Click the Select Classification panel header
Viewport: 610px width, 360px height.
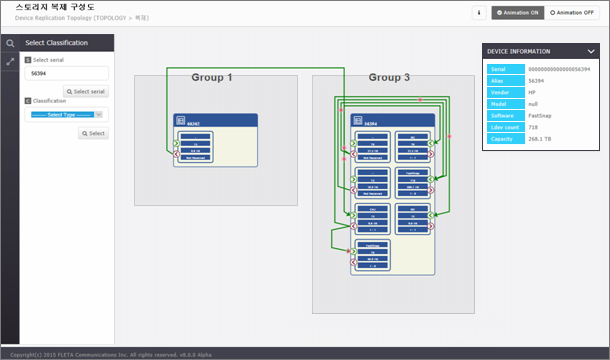click(x=67, y=43)
